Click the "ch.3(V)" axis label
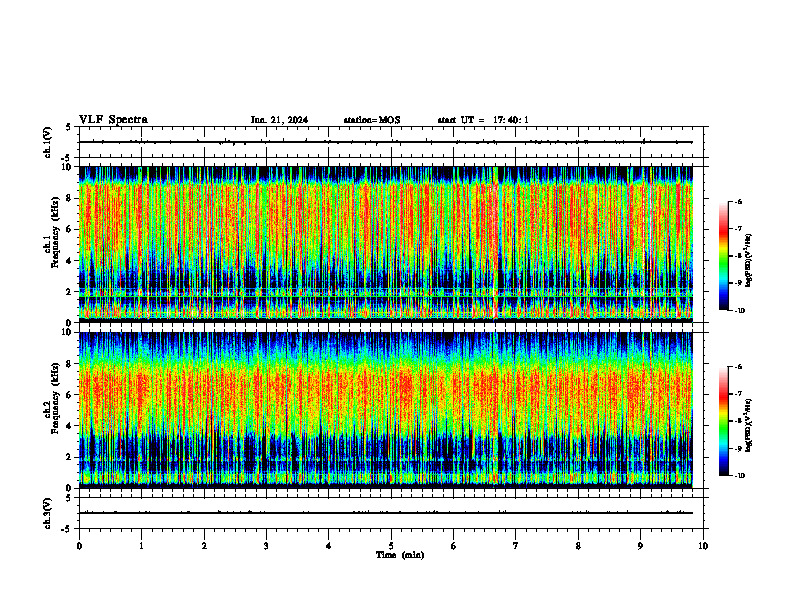 (x=47, y=513)
